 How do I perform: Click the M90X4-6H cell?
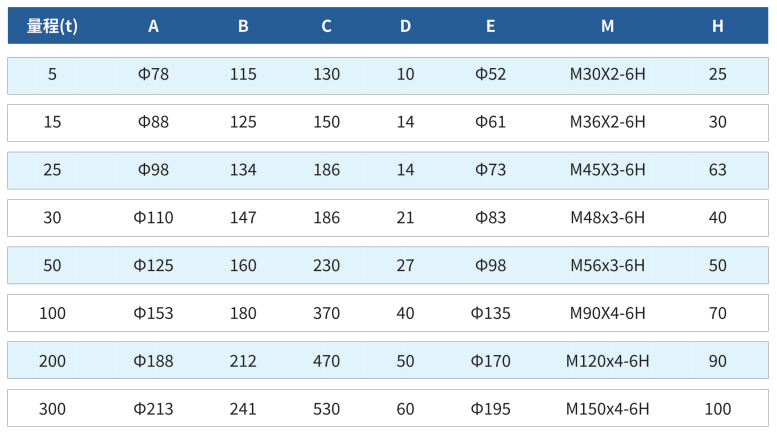click(608, 313)
